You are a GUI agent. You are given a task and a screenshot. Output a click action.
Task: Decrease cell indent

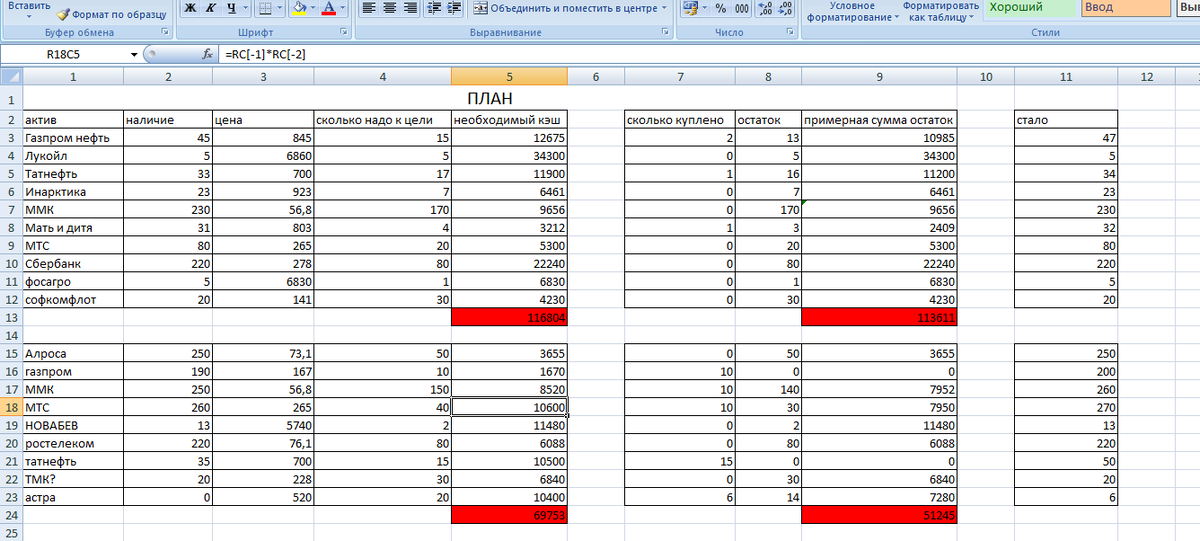436,8
